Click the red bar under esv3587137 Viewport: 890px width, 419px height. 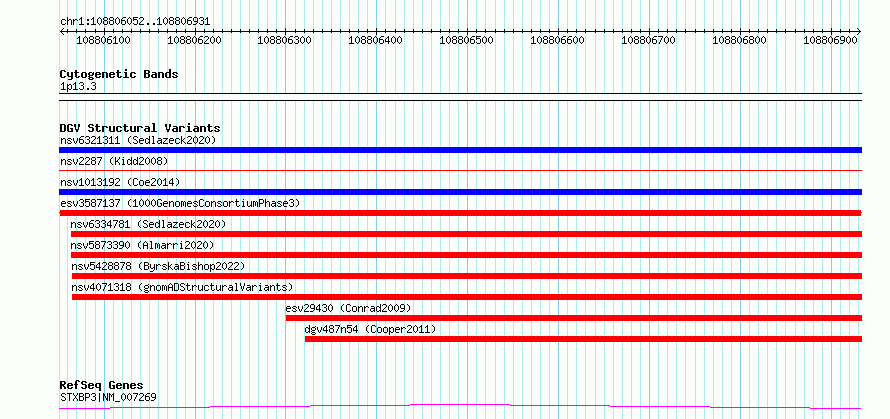(461, 213)
